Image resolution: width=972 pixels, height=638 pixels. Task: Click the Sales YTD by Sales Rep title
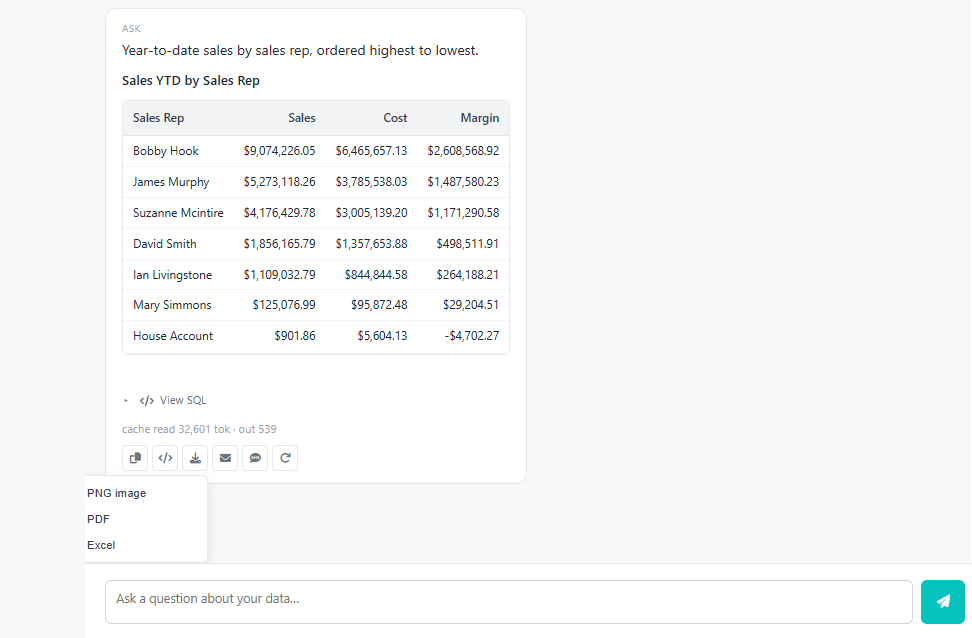tap(191, 81)
